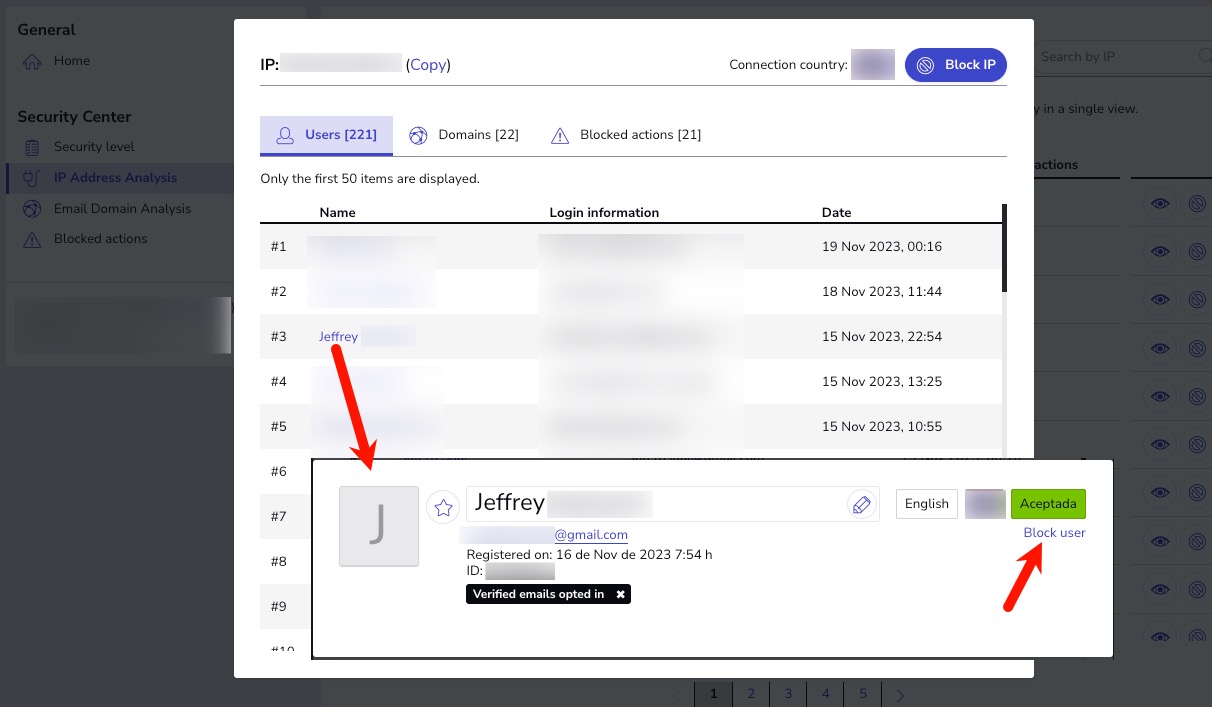The height and width of the screenshot is (707, 1212).
Task: Click the topmost block circle icon
Action: click(x=1196, y=204)
